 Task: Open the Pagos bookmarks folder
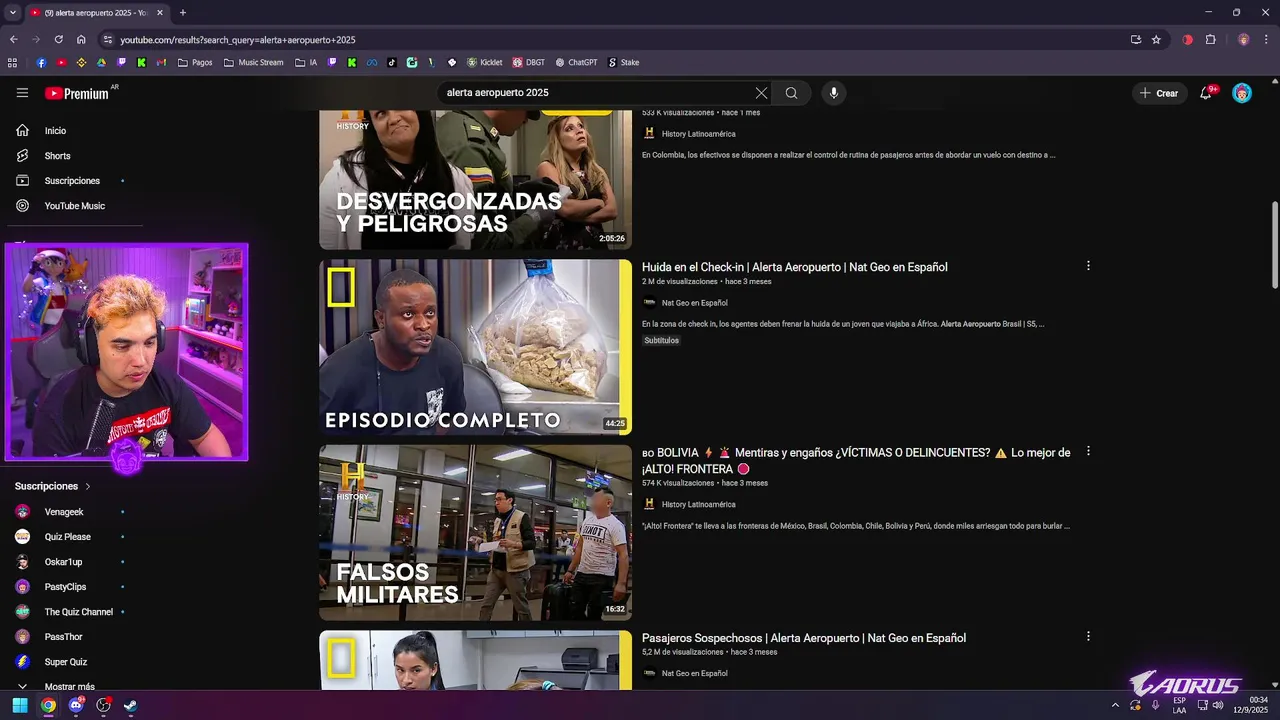point(195,62)
